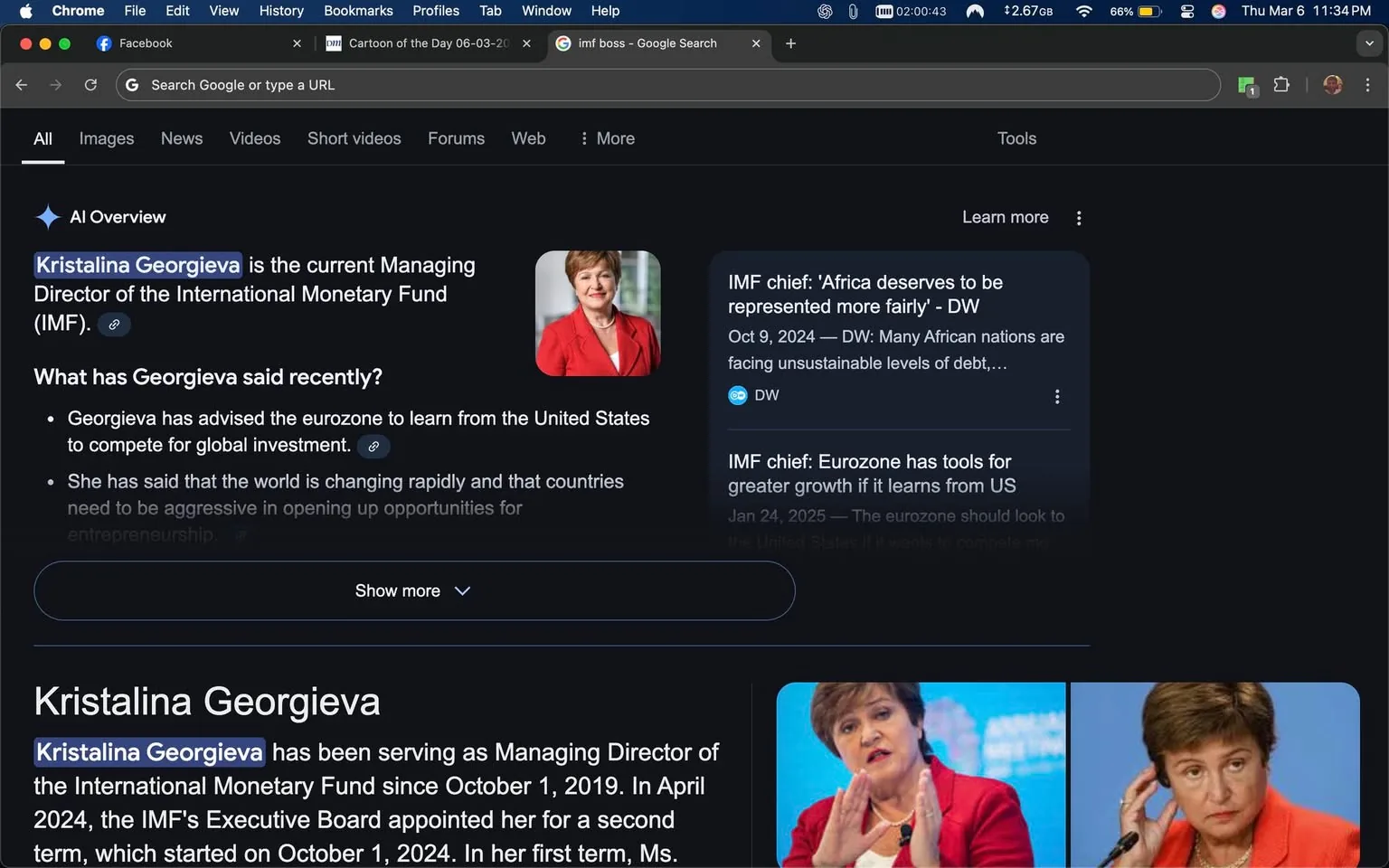Click the DW source favicon in AI Overview
1389x868 pixels.
(737, 395)
